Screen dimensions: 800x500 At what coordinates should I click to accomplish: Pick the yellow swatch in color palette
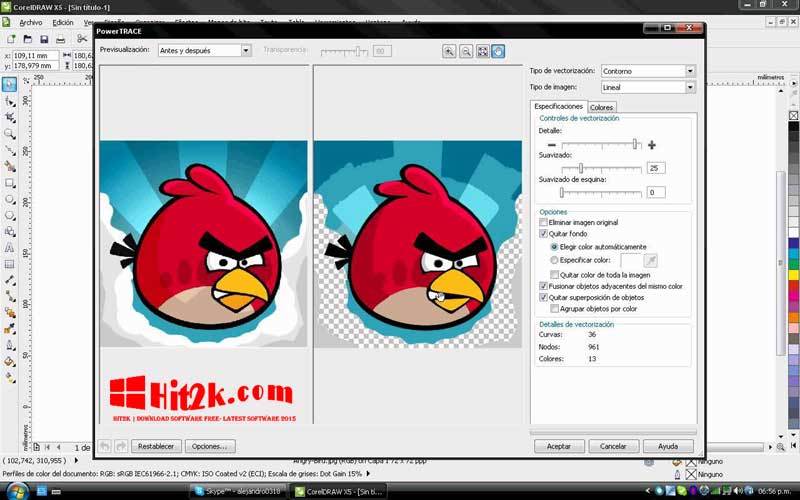pyautogui.click(x=794, y=275)
